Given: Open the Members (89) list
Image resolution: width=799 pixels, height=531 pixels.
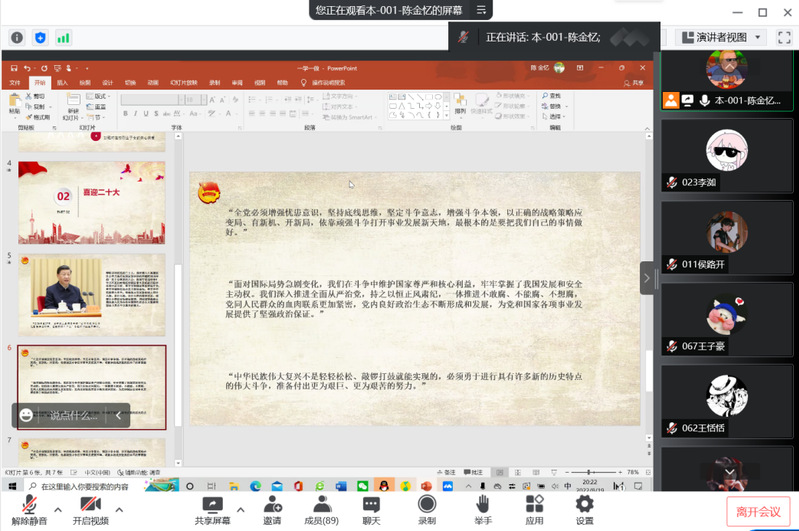Looking at the screenshot, I should click(x=321, y=509).
